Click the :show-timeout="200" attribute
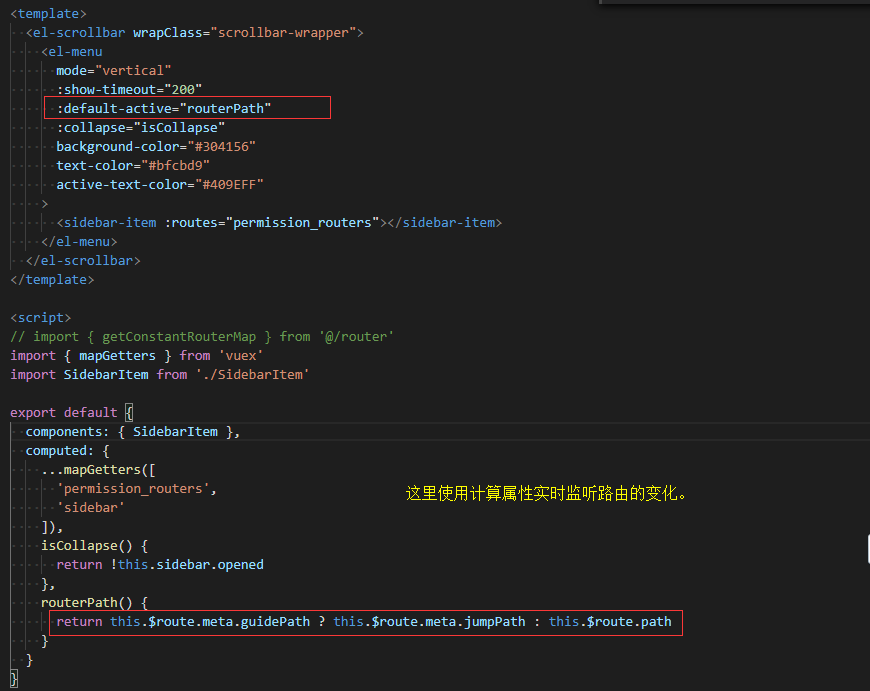The height and width of the screenshot is (691, 870). click(129, 89)
